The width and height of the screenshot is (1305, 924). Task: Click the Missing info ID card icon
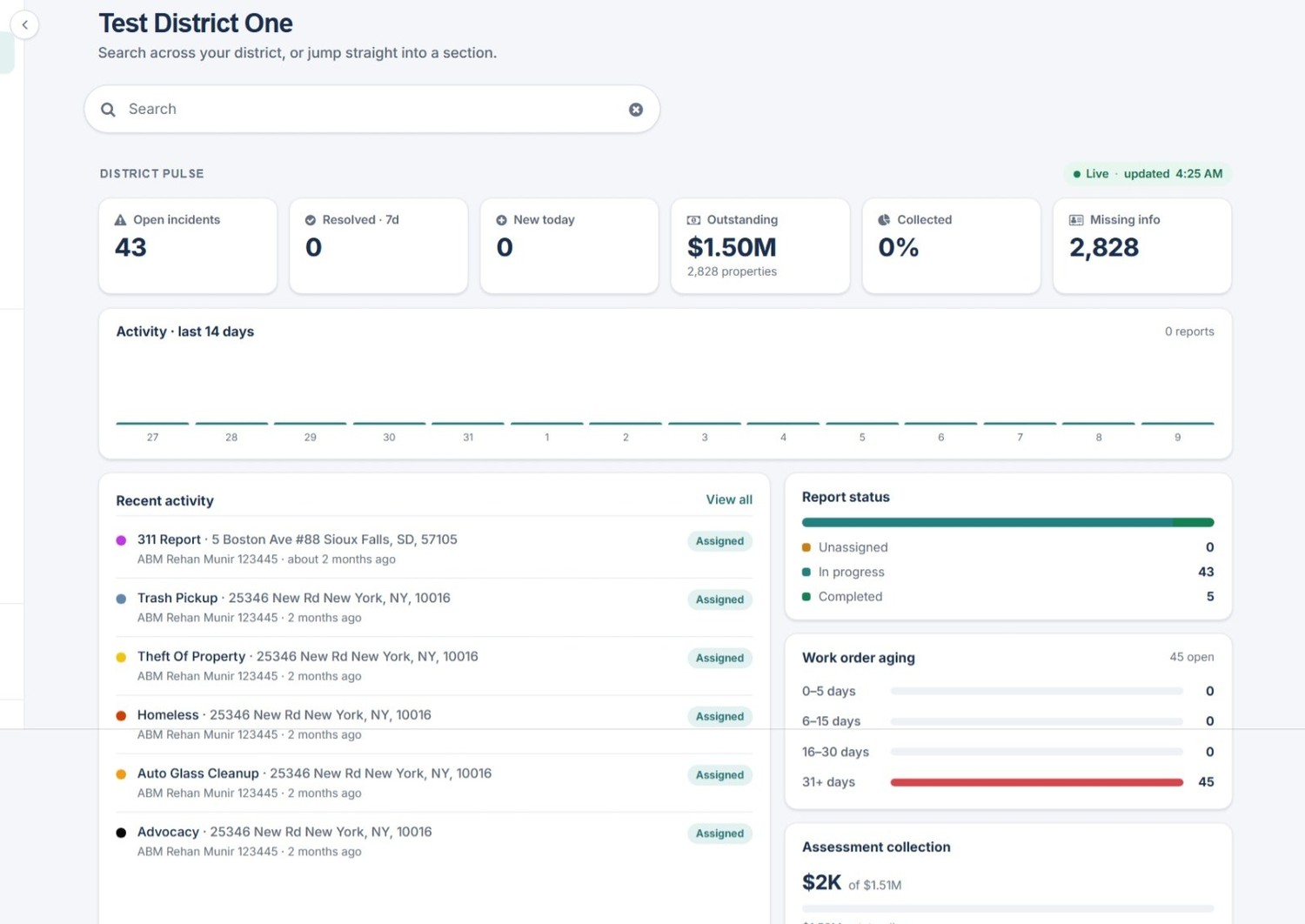tap(1076, 220)
